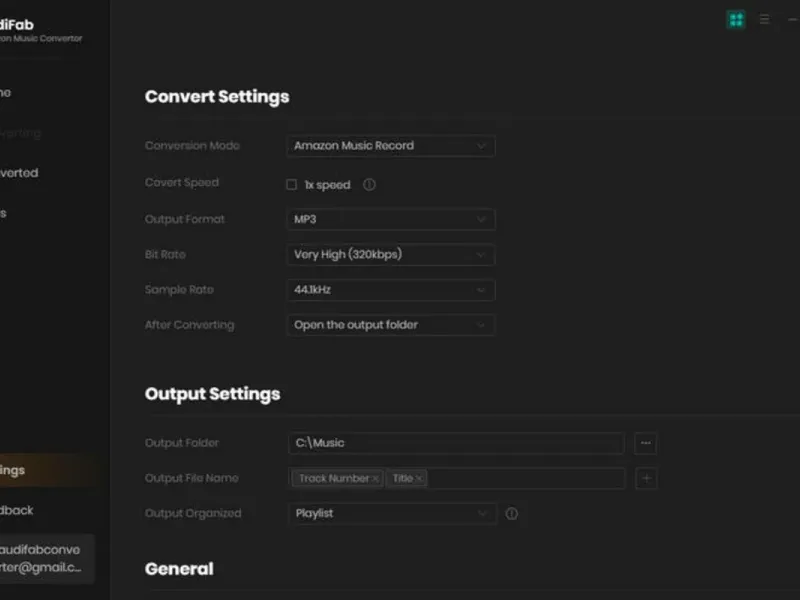Screen dimensions: 800x600
Task: Expand the Output Format dropdown
Action: pos(390,219)
